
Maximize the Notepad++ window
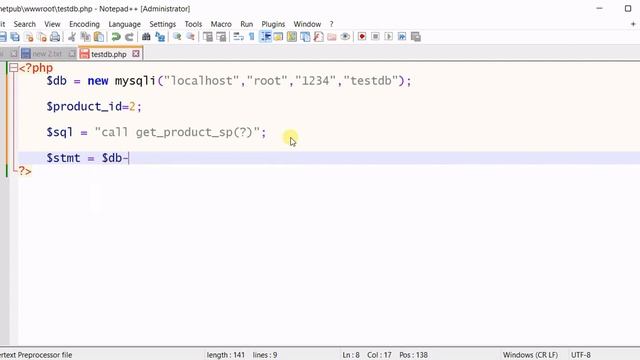point(628,8)
